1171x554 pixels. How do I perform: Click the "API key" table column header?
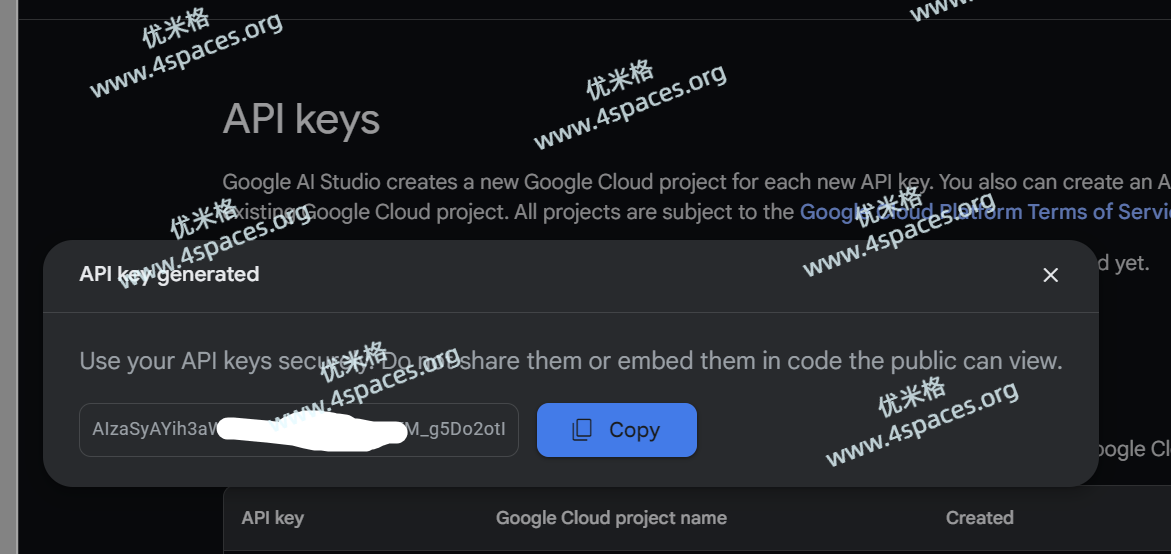click(272, 518)
